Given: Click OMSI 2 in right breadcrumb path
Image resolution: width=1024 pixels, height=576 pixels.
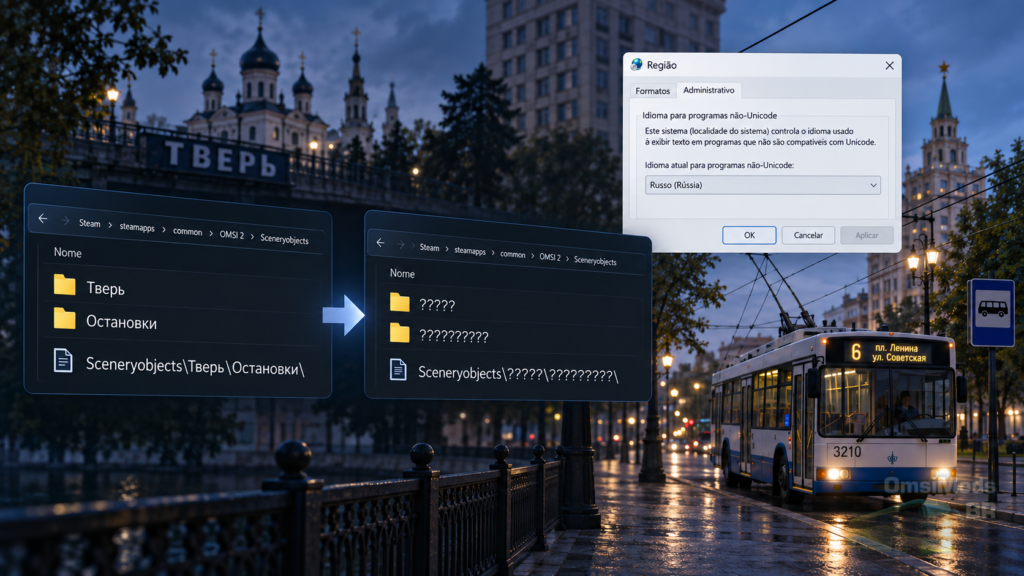Looking at the screenshot, I should pyautogui.click(x=550, y=257).
